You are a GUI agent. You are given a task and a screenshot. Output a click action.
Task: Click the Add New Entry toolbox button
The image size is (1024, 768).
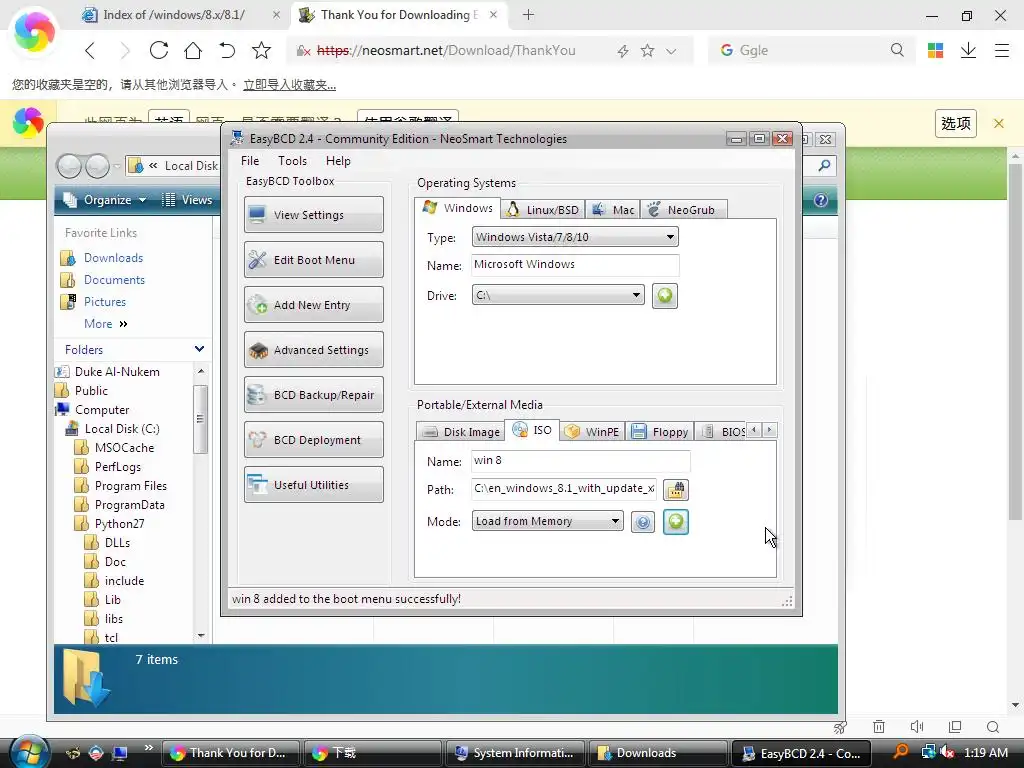pos(313,305)
